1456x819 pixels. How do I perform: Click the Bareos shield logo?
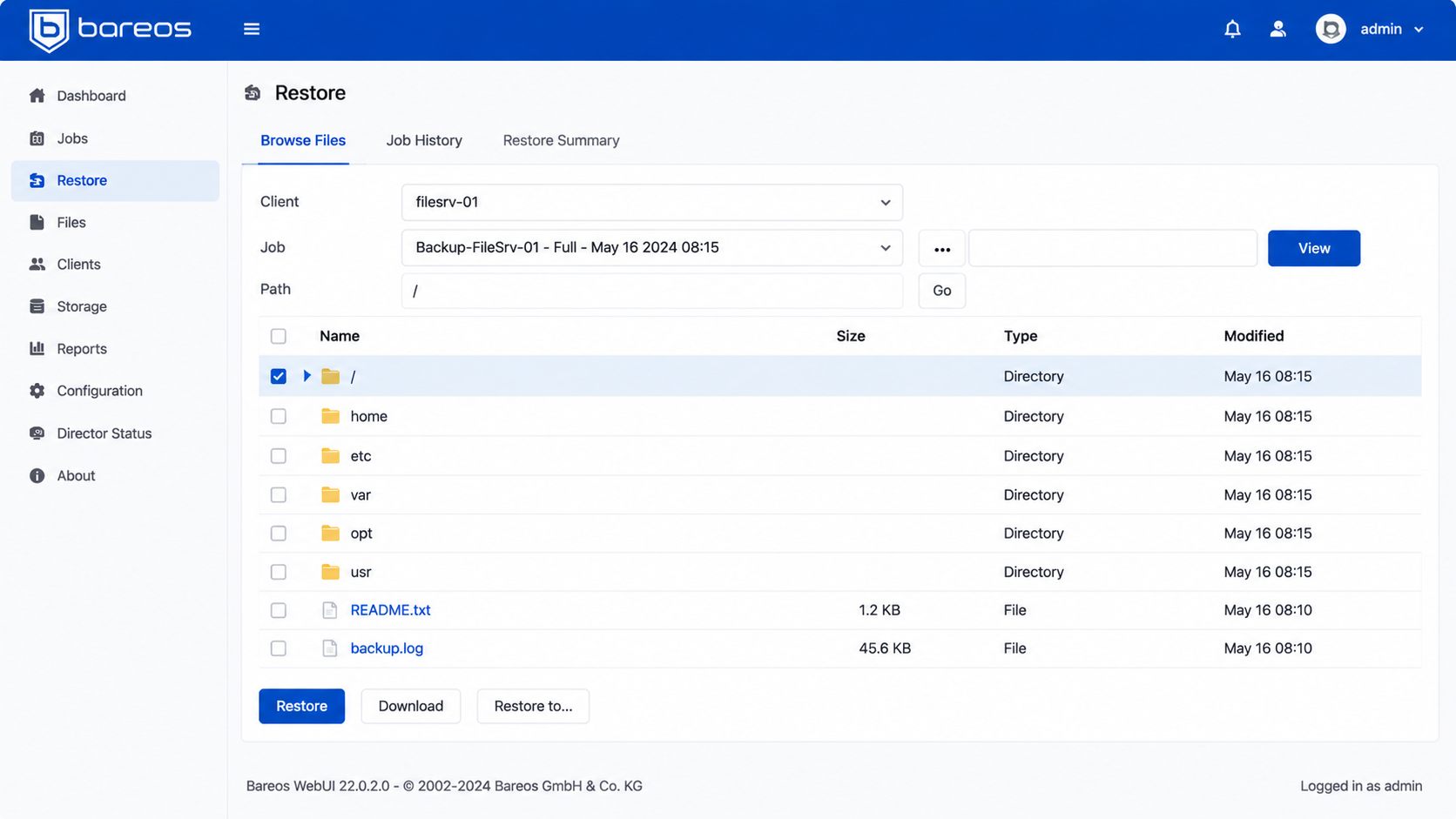coord(49,30)
